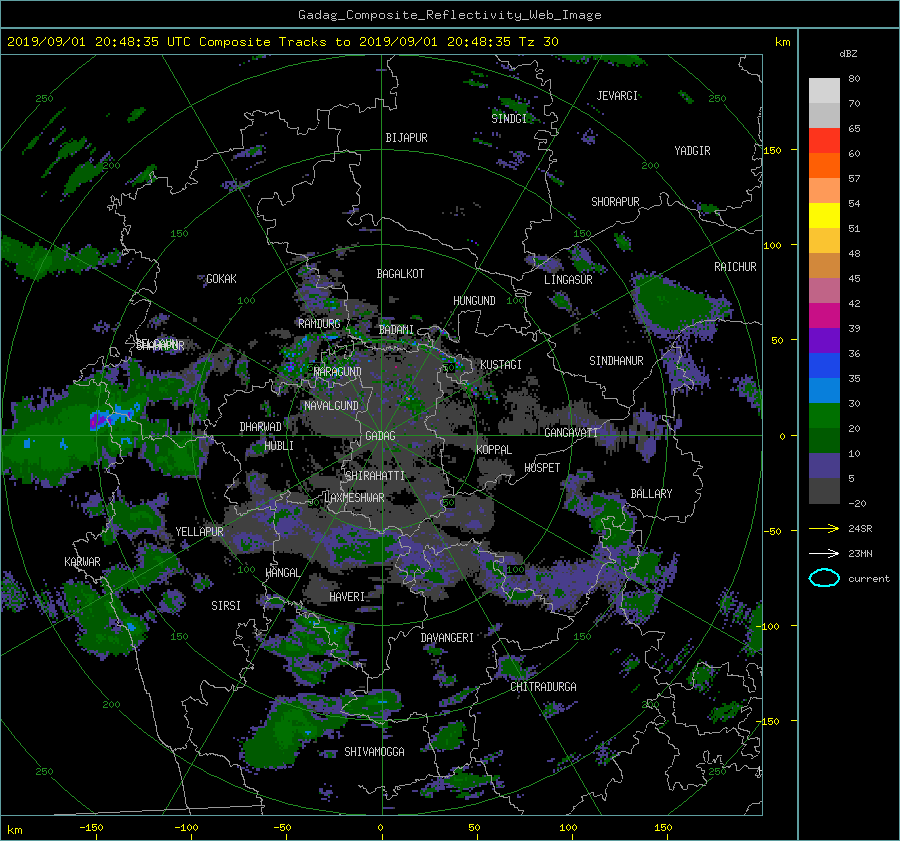
Task: Click the GADAG radar center label
Action: coord(381,436)
